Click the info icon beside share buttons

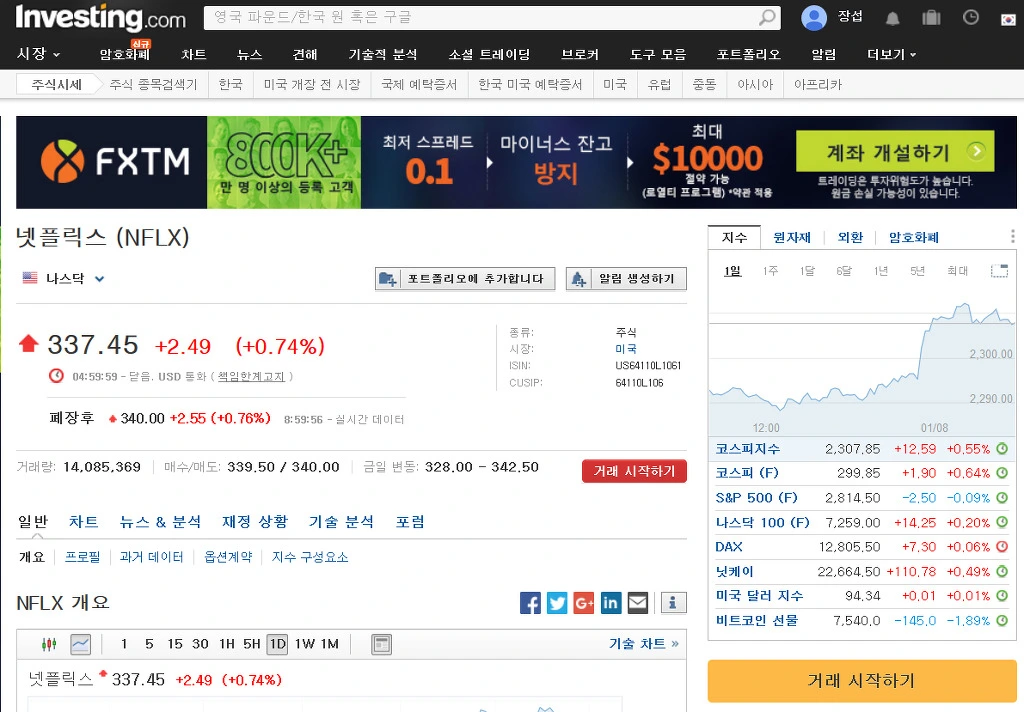(x=673, y=603)
